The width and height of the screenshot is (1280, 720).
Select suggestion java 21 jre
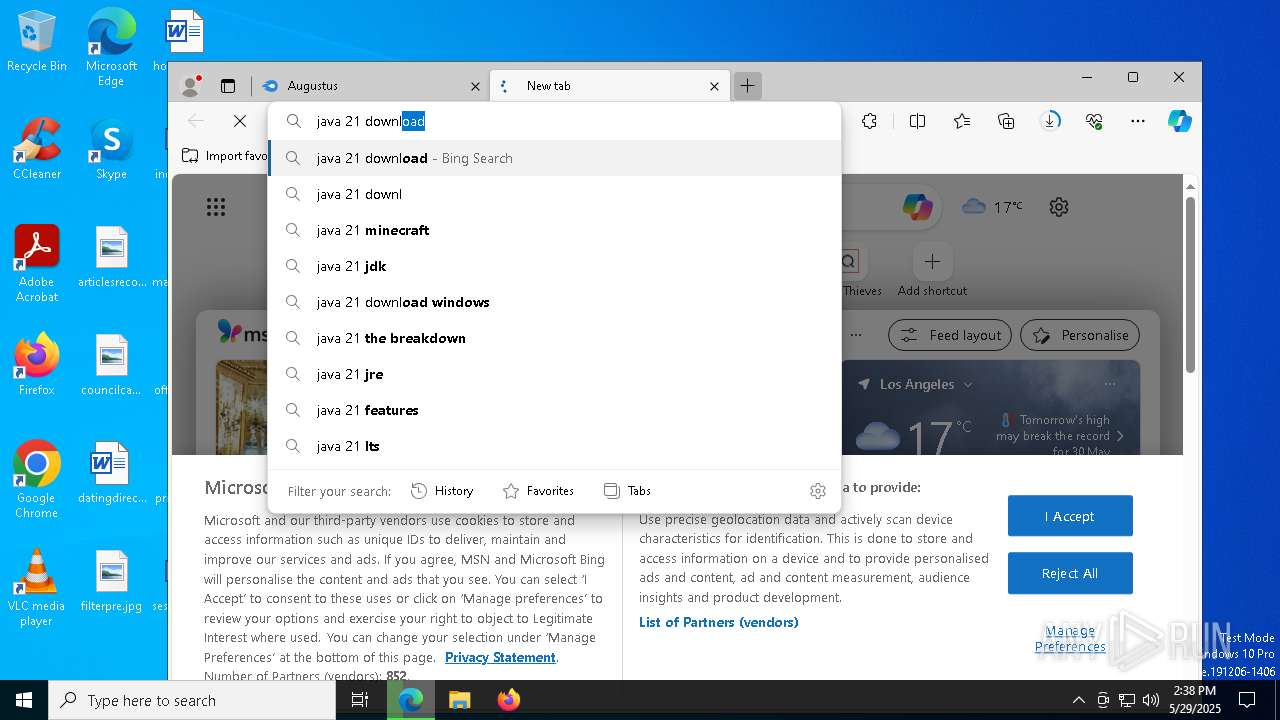click(555, 374)
